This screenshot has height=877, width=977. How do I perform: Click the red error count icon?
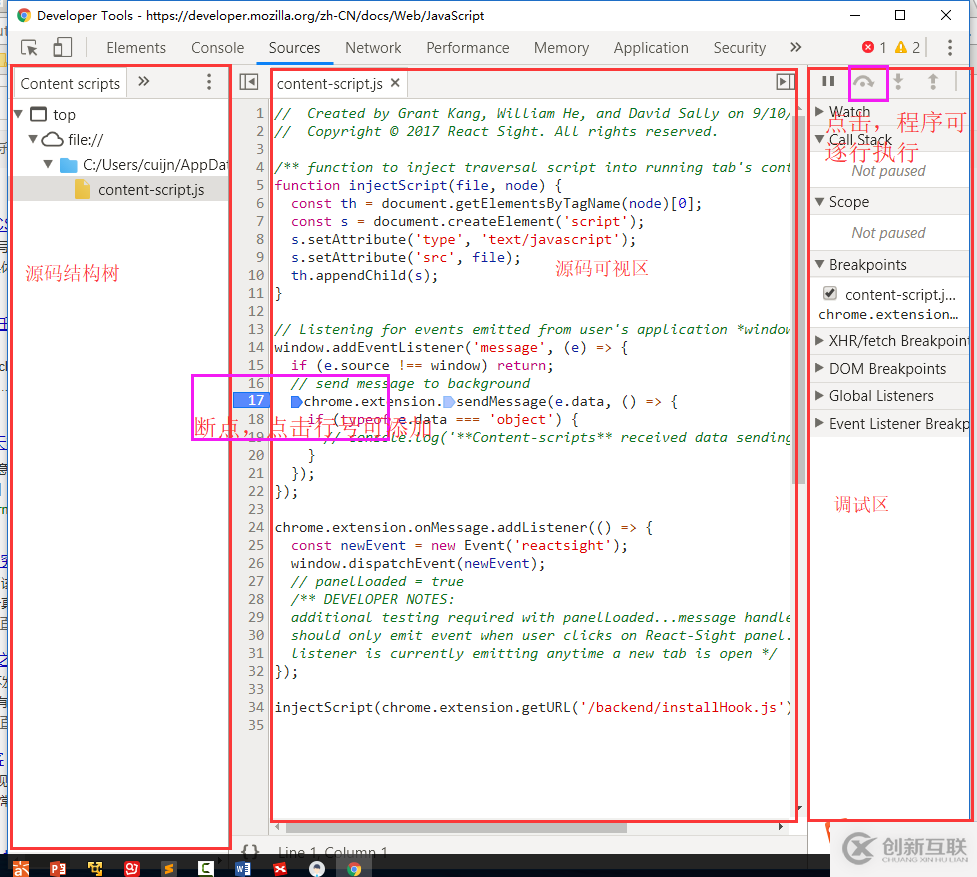868,47
